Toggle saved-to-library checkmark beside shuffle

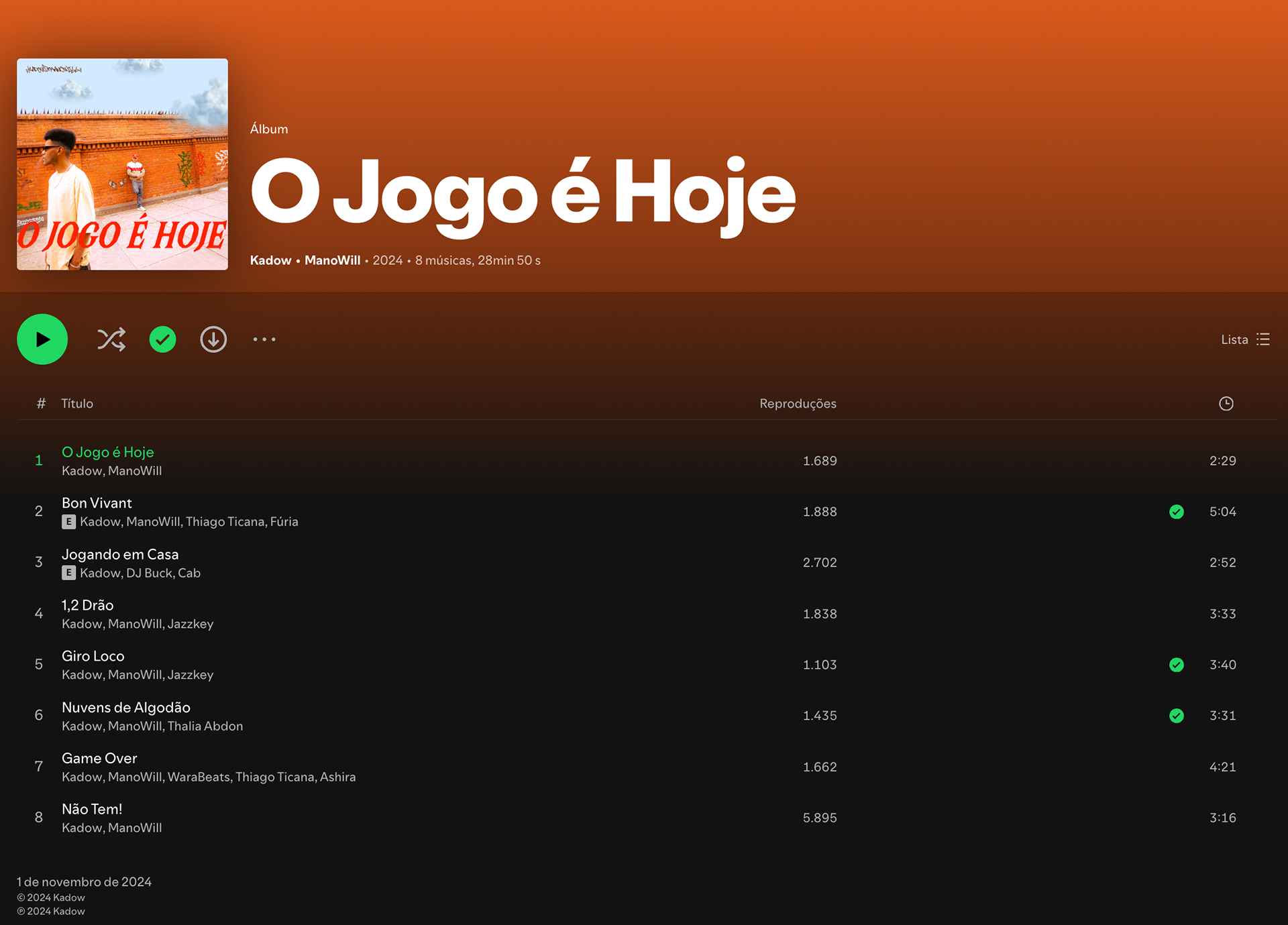(162, 339)
